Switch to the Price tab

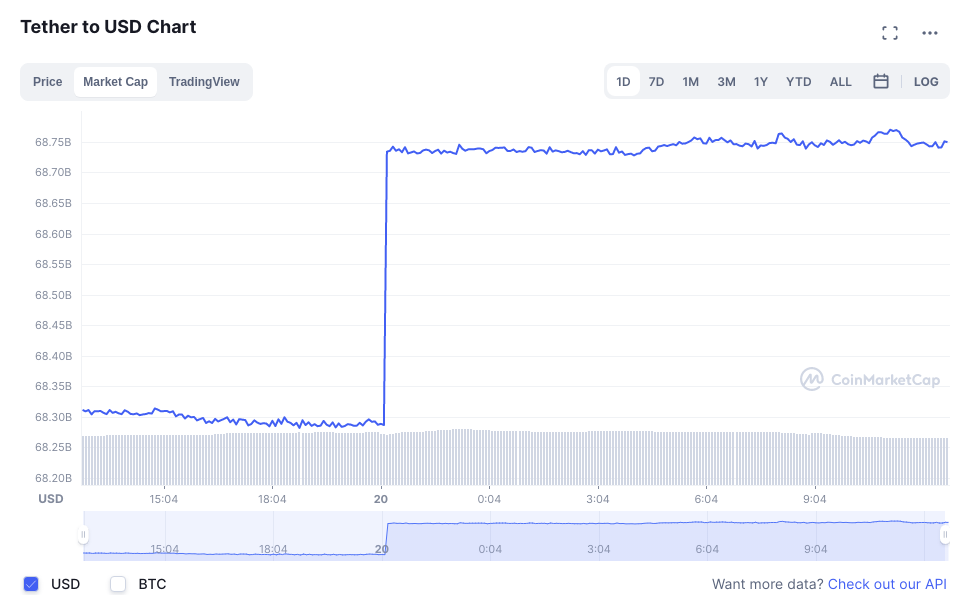pyautogui.click(x=48, y=82)
